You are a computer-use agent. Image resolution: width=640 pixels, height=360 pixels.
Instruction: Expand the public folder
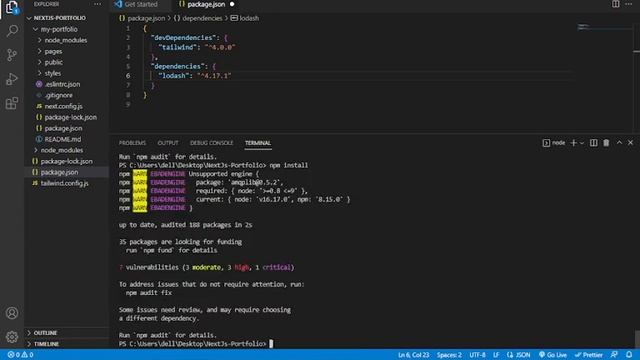pos(53,62)
